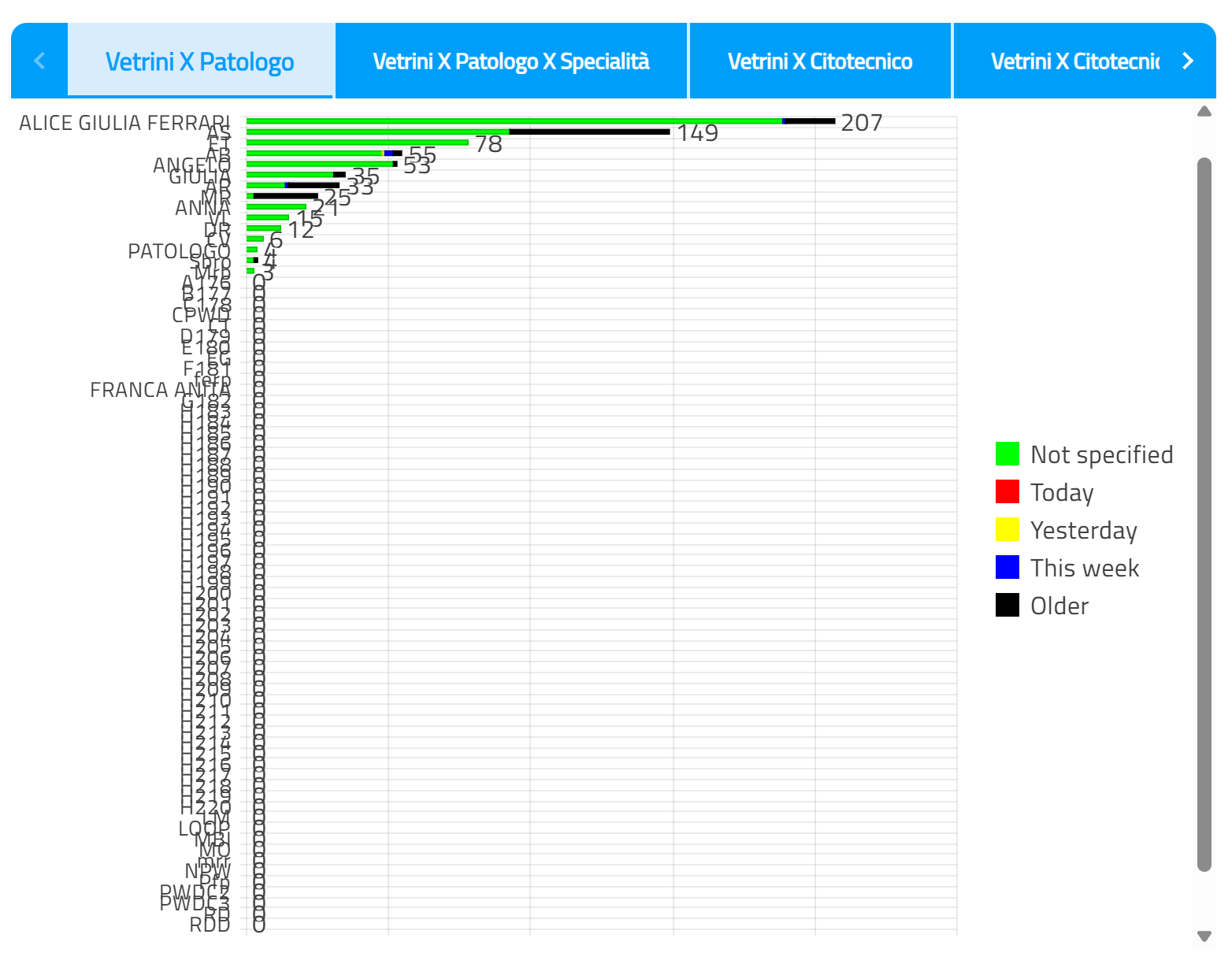1232x960 pixels.
Task: Click the ALICE GIULIA FERRARI axis label
Action: 124,123
